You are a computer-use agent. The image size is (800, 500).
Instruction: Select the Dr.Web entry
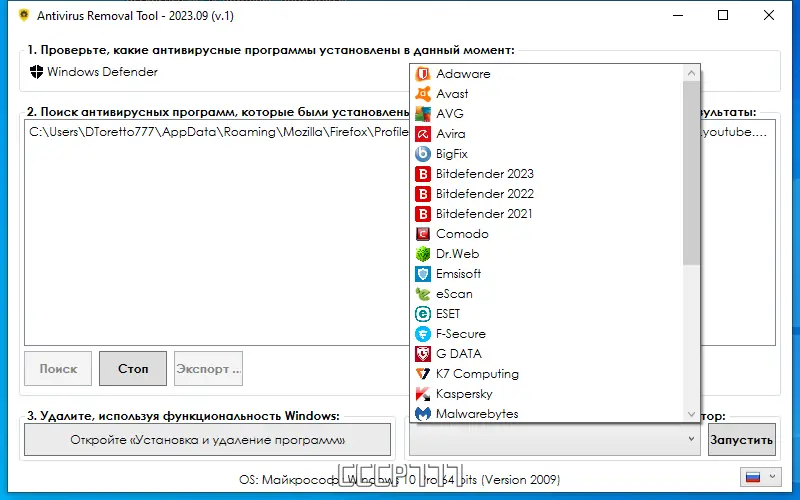point(547,254)
